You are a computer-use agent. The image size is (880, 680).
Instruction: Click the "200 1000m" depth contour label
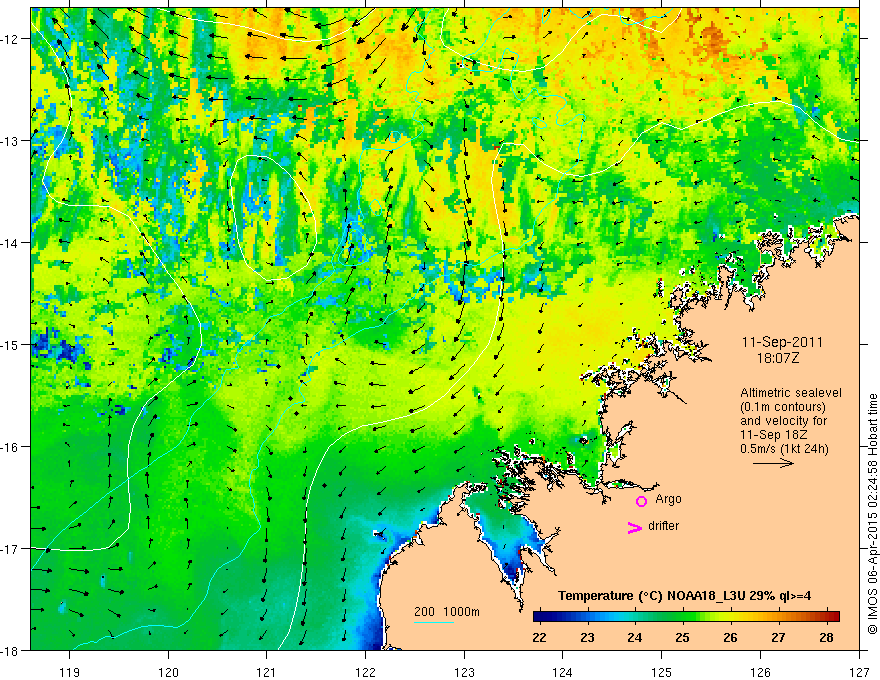447,612
